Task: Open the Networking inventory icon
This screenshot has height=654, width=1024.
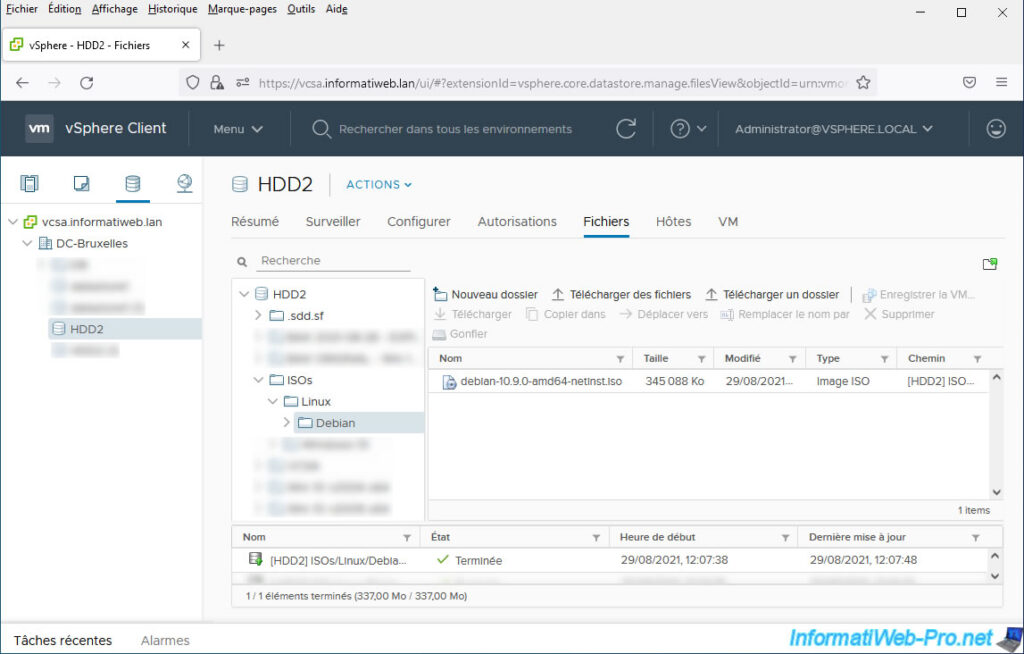Action: click(x=184, y=183)
